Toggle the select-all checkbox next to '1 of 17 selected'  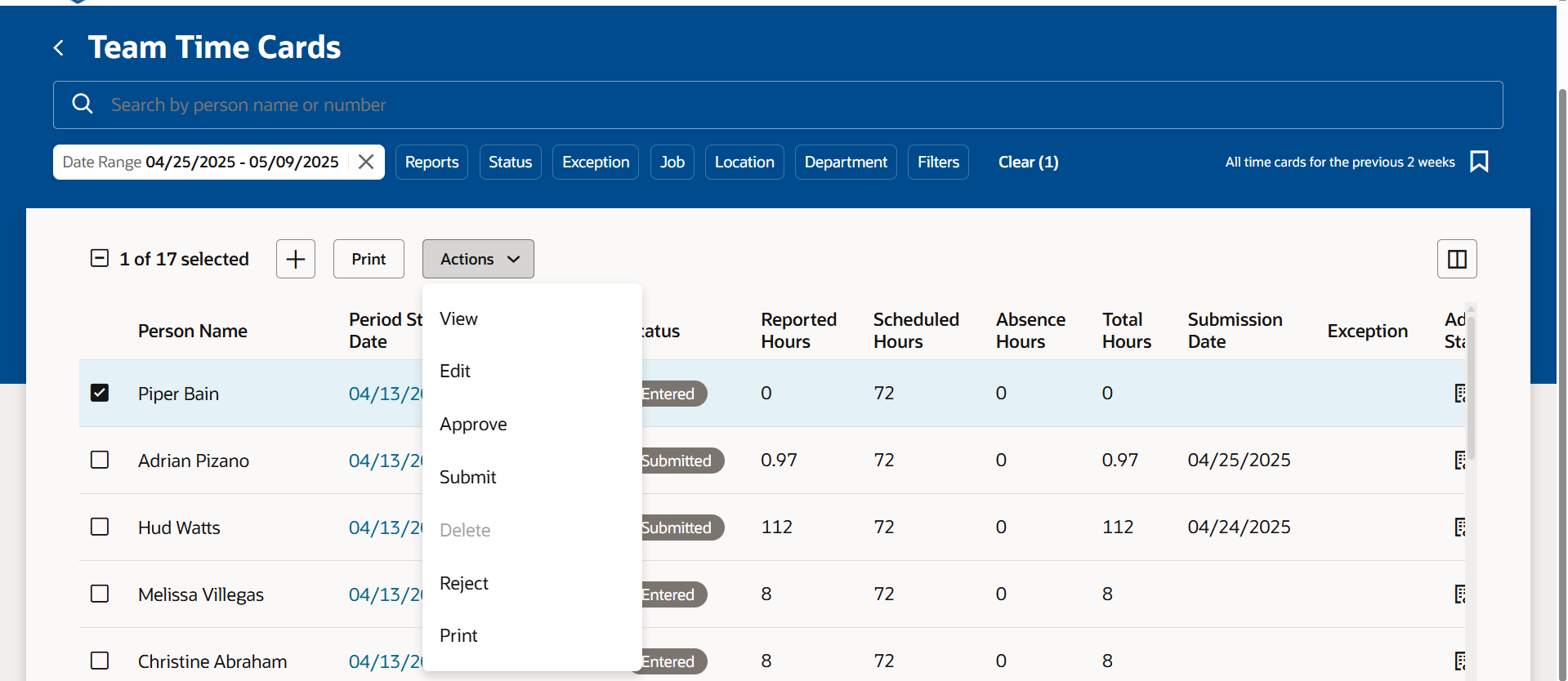pyautogui.click(x=100, y=259)
